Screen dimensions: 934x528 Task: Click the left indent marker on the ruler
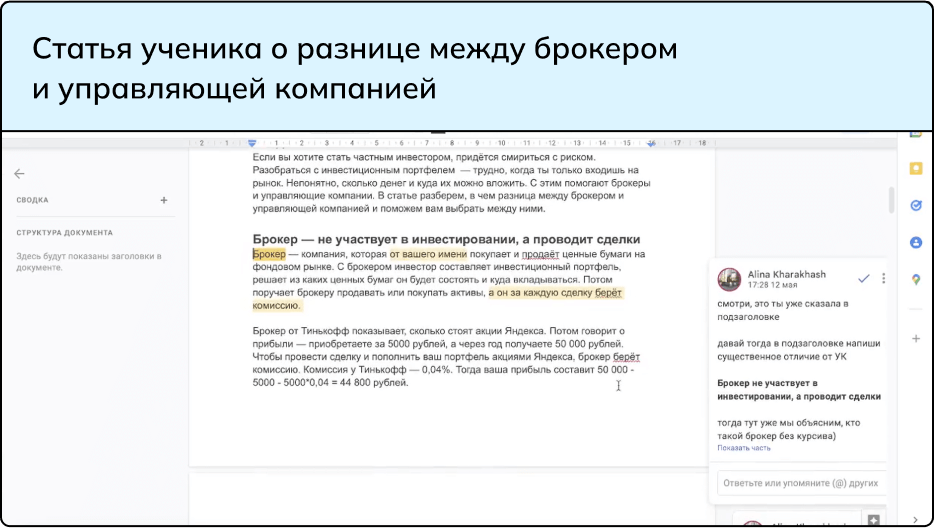coord(252,143)
